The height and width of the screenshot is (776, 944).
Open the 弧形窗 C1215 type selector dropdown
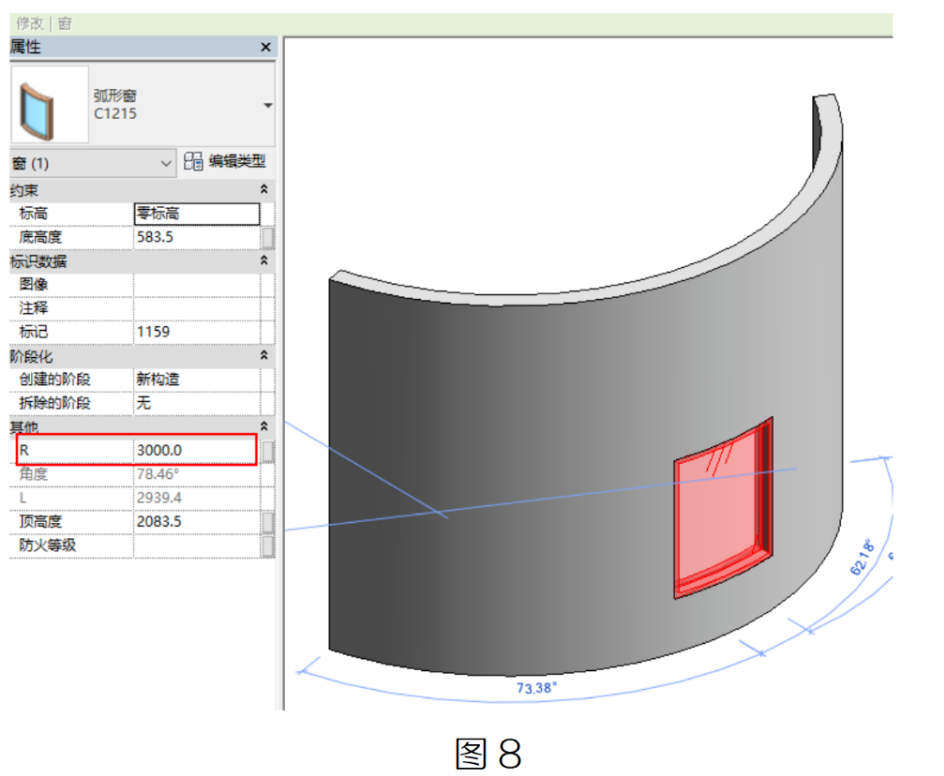(x=268, y=105)
